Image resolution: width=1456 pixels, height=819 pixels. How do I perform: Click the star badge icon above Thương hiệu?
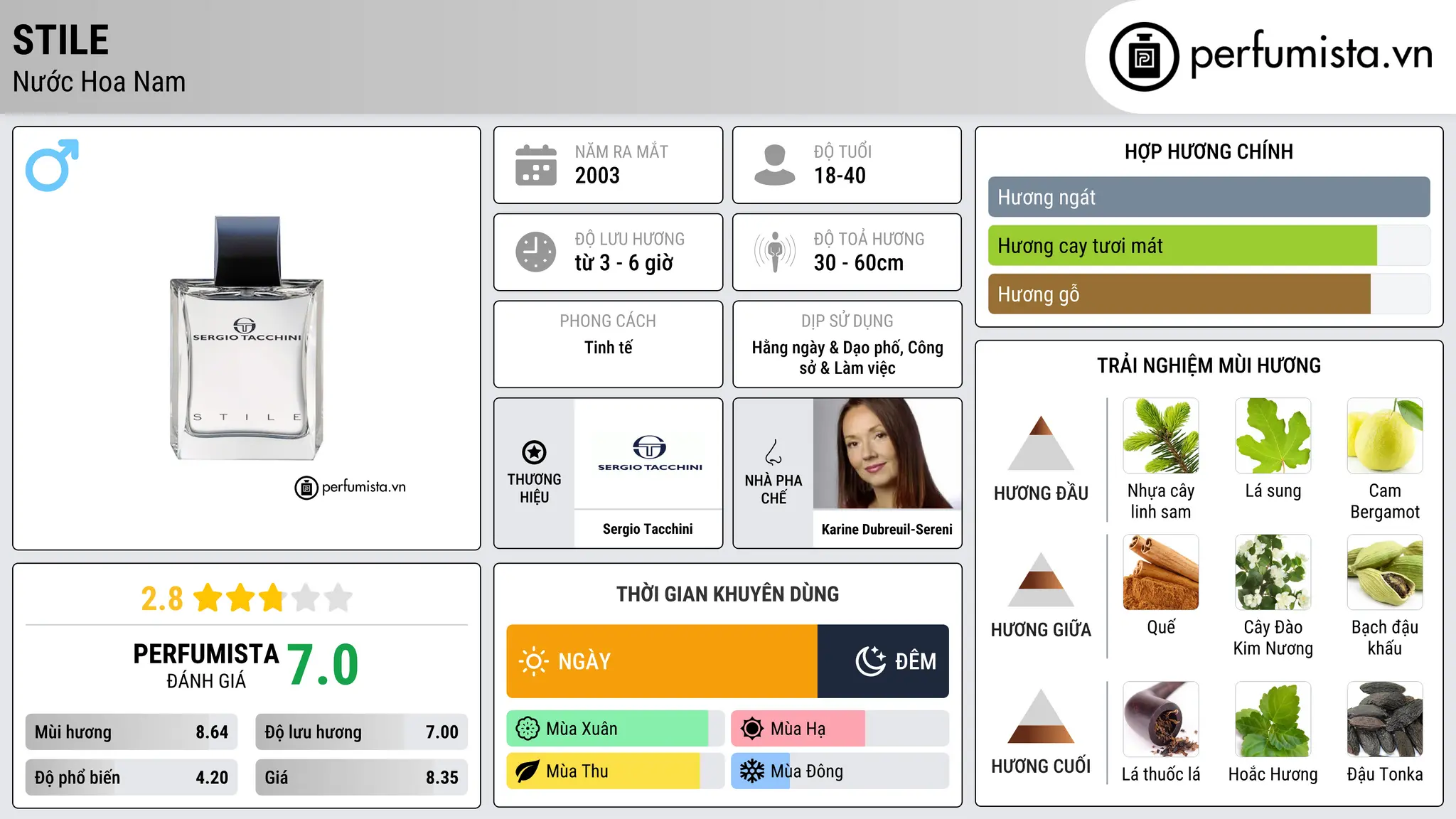534,451
